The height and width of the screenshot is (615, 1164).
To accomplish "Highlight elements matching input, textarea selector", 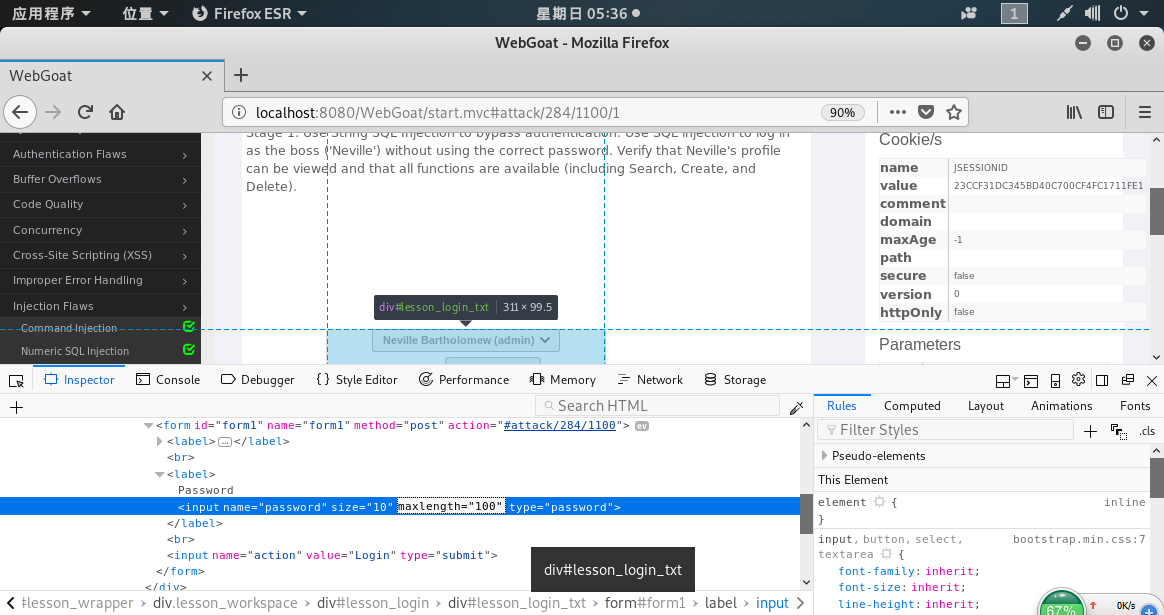I will coord(886,554).
